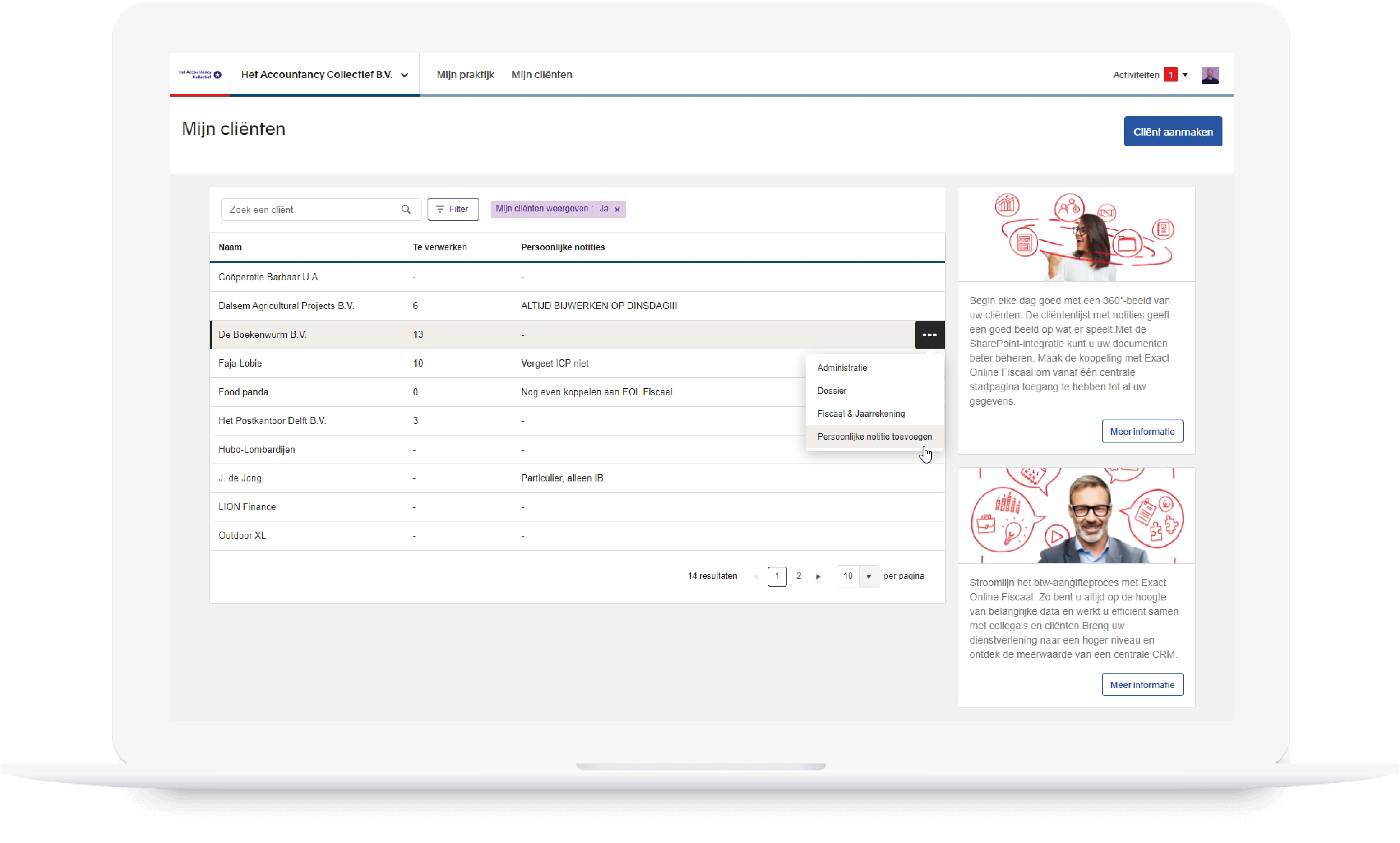
Task: Expand the Activiteiten dropdown arrow
Action: (x=1185, y=75)
